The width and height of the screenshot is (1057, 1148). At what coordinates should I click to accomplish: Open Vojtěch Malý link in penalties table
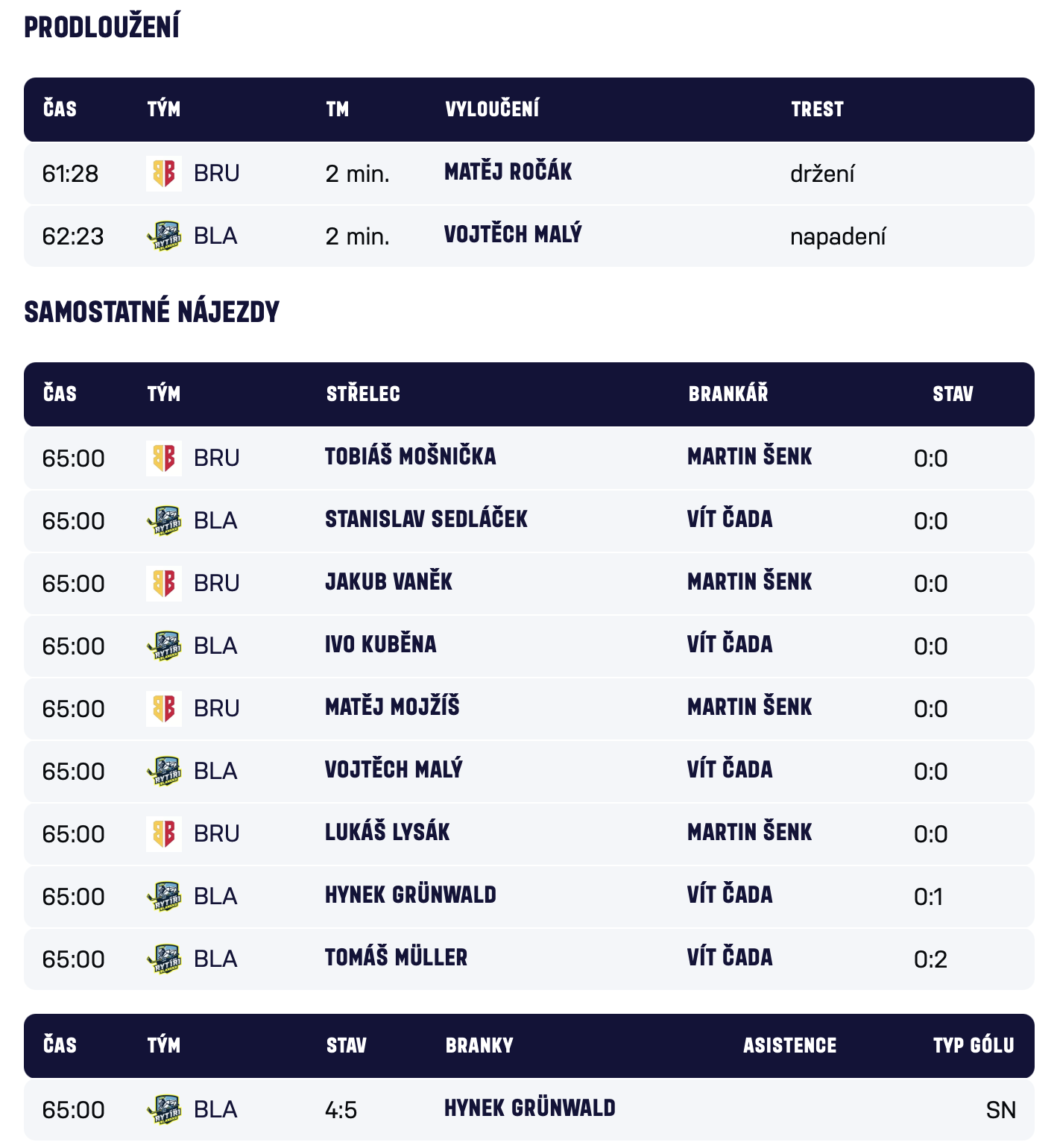pyautogui.click(x=512, y=235)
